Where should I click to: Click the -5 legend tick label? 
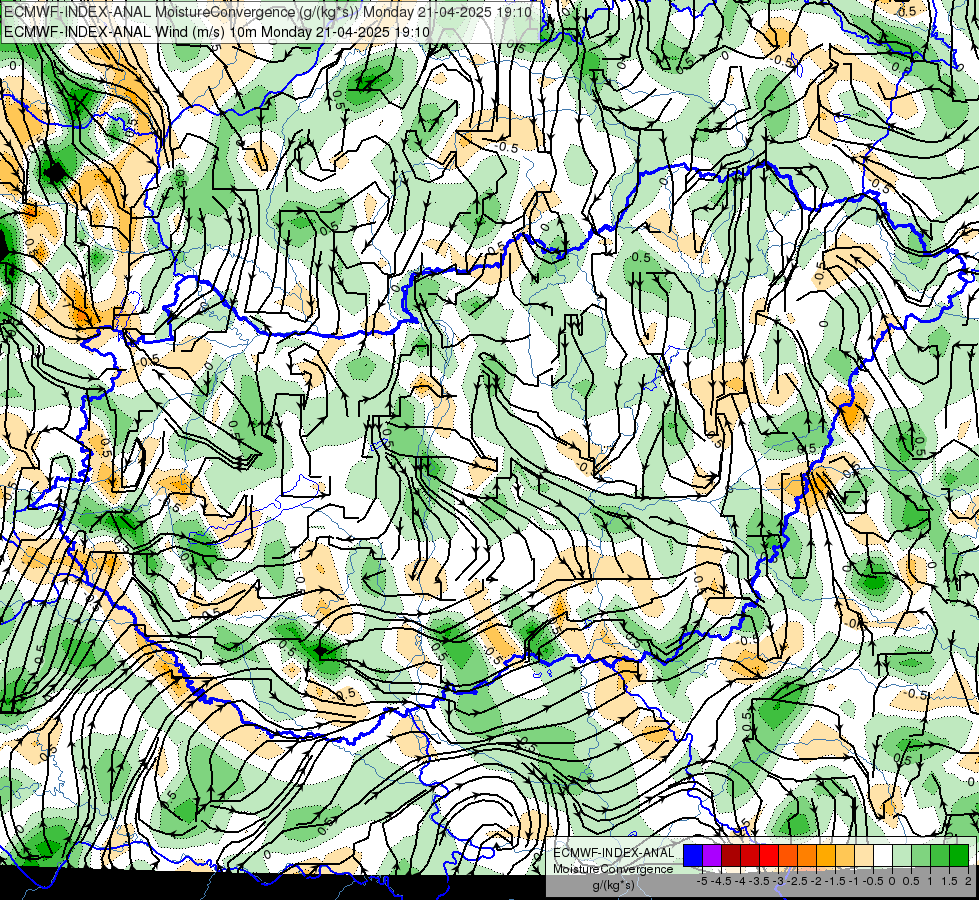702,881
